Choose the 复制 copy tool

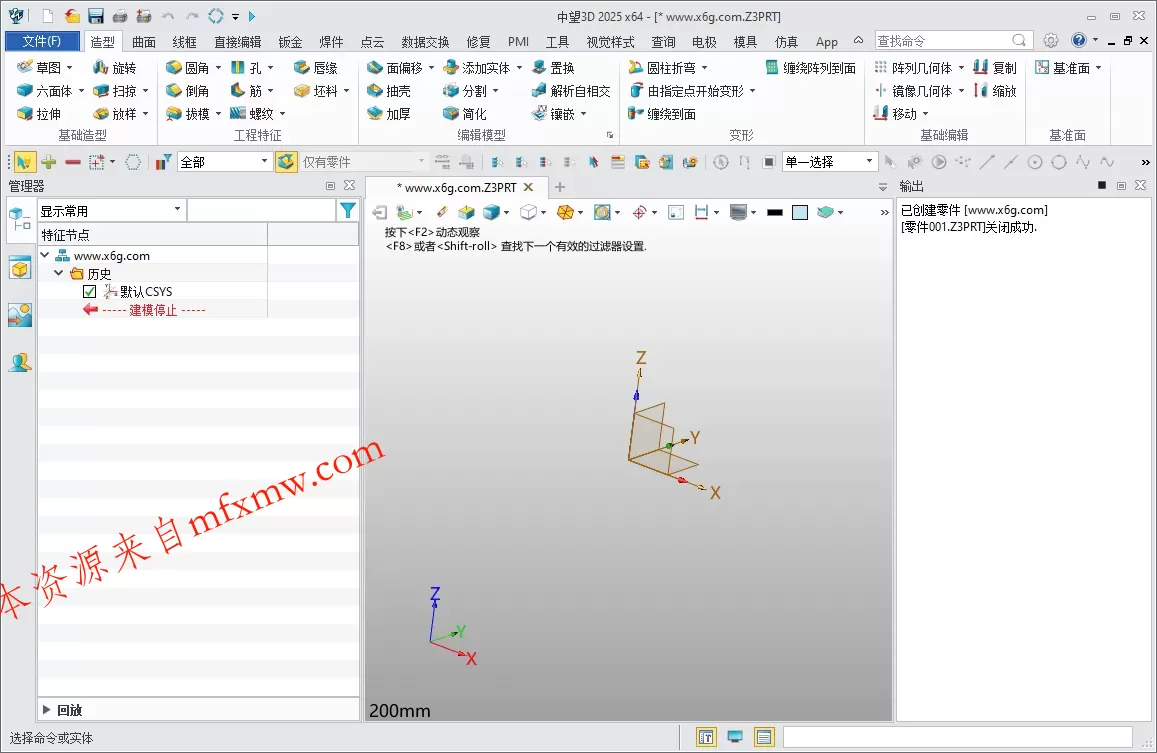[995, 67]
